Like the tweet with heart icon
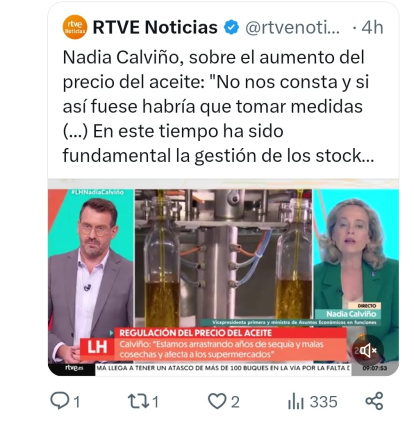This screenshot has height=421, width=414. point(217,401)
